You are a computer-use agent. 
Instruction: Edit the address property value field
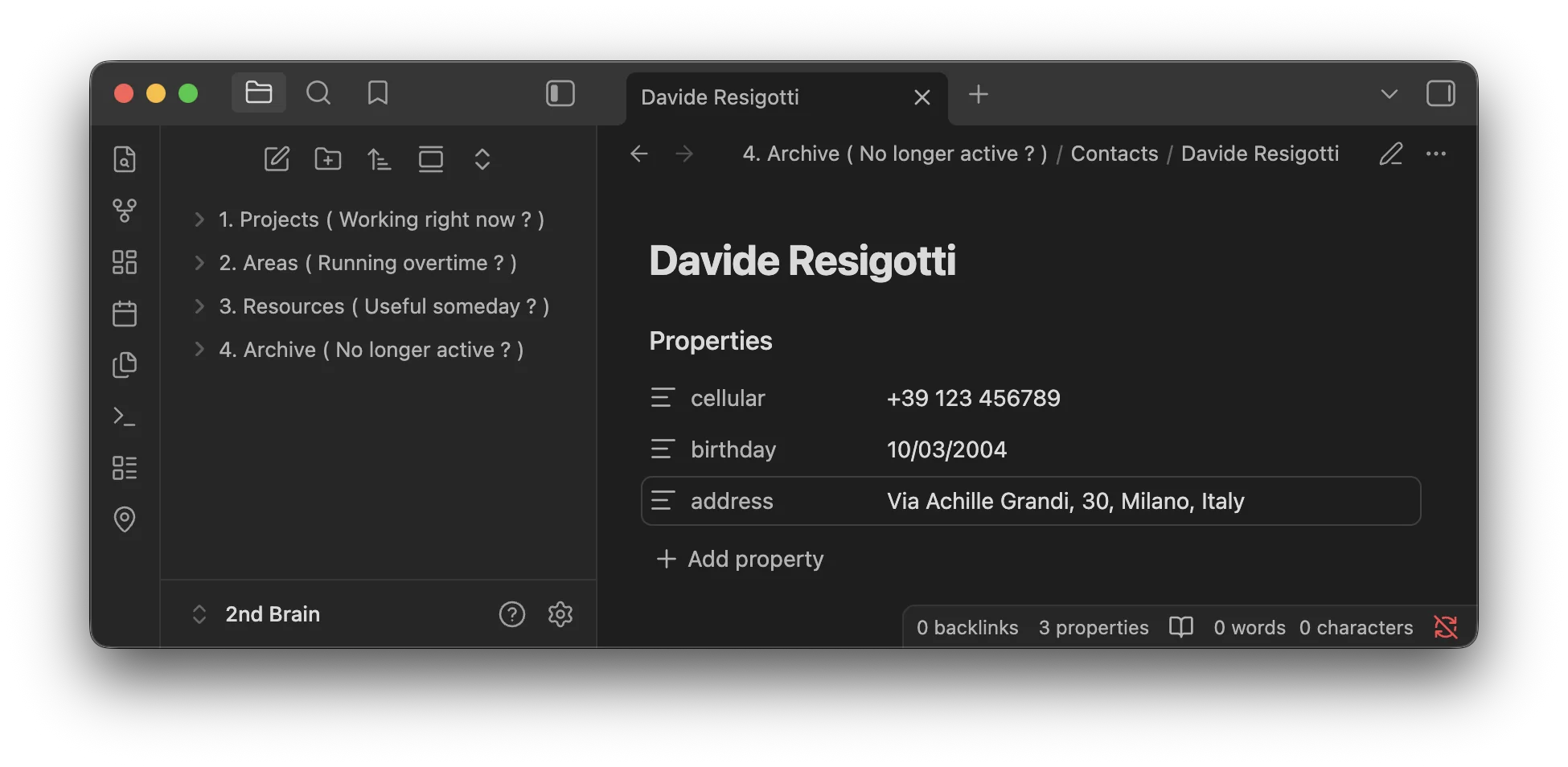[x=1148, y=501]
